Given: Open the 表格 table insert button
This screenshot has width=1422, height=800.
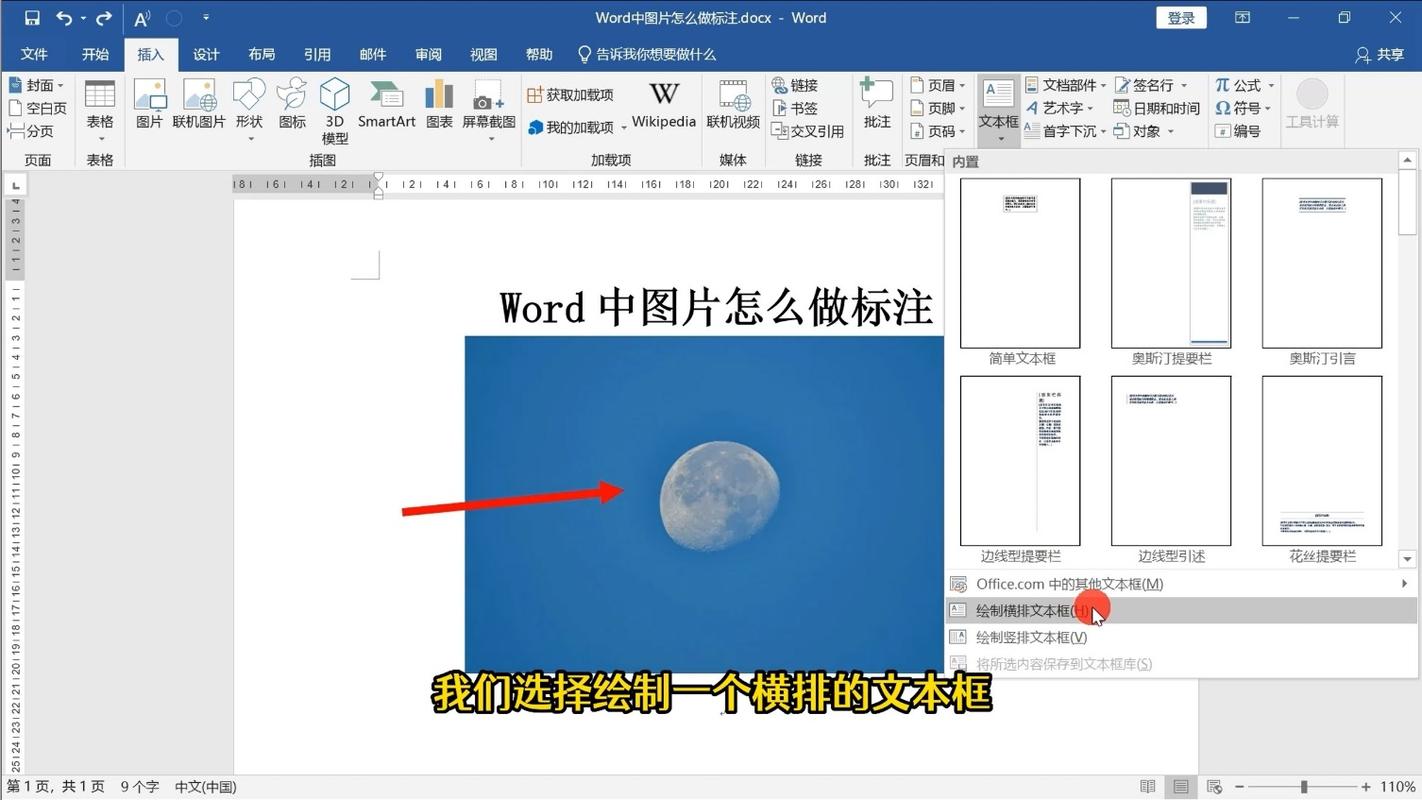Looking at the screenshot, I should 100,110.
